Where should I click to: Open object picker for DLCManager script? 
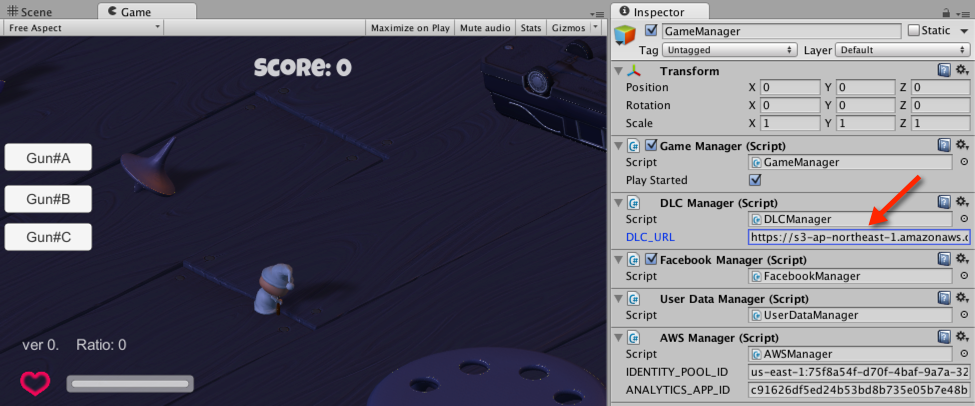[x=964, y=219]
